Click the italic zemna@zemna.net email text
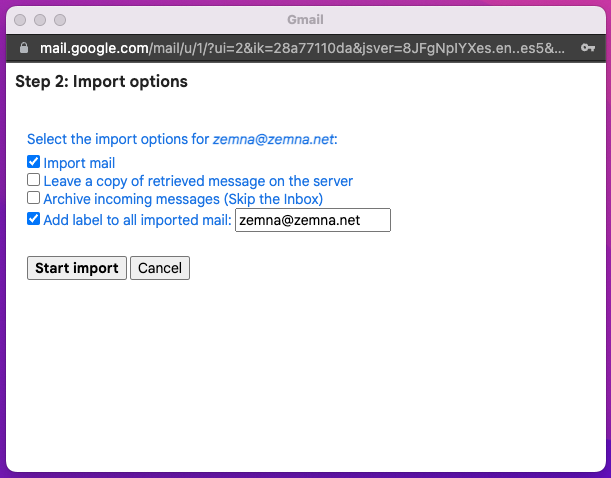The width and height of the screenshot is (611, 478). (273, 139)
